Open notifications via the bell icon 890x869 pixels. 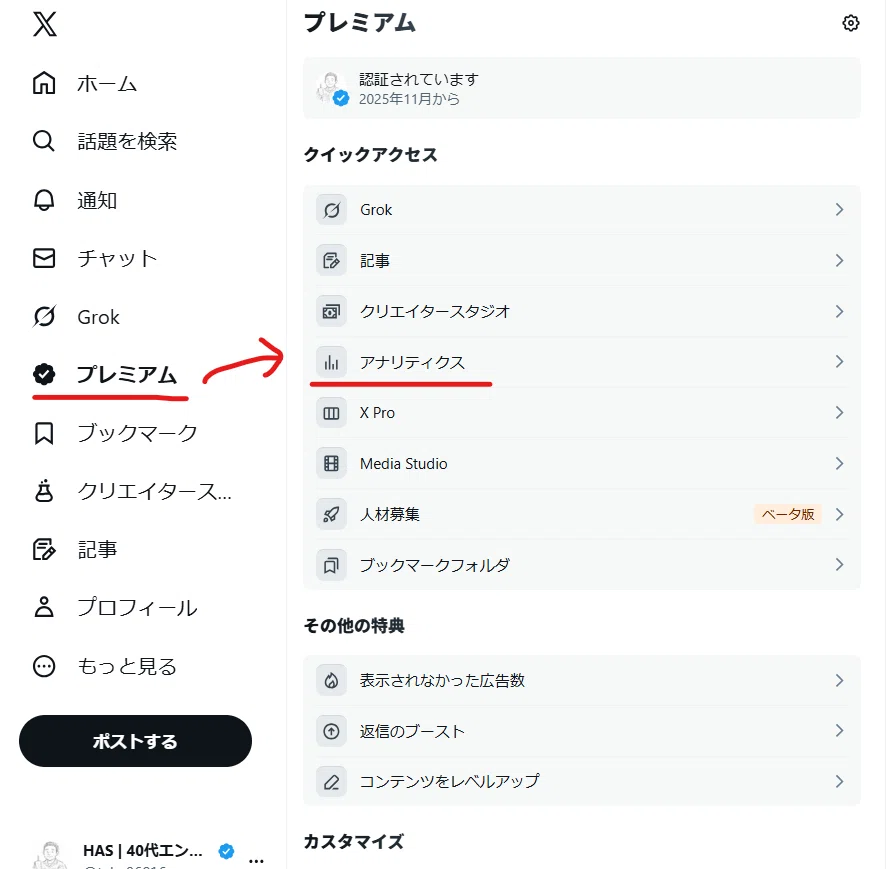(x=44, y=200)
